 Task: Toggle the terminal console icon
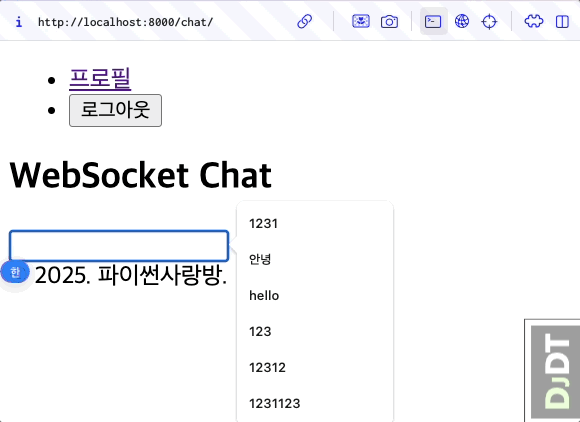click(433, 22)
